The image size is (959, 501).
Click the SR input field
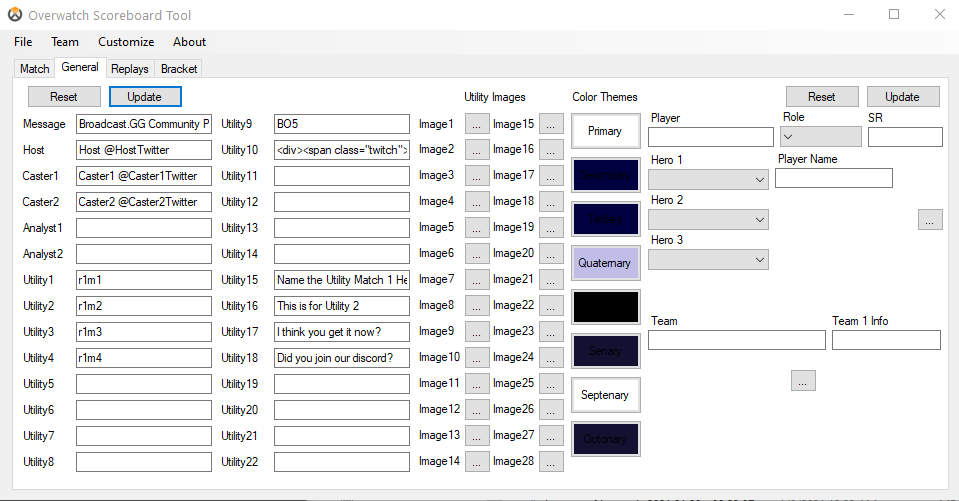[905, 137]
